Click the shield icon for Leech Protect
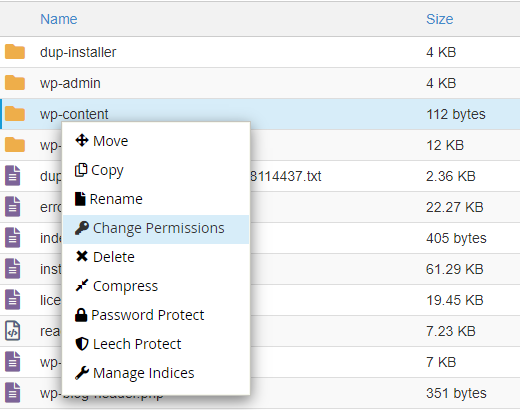The image size is (520, 410). tap(82, 344)
